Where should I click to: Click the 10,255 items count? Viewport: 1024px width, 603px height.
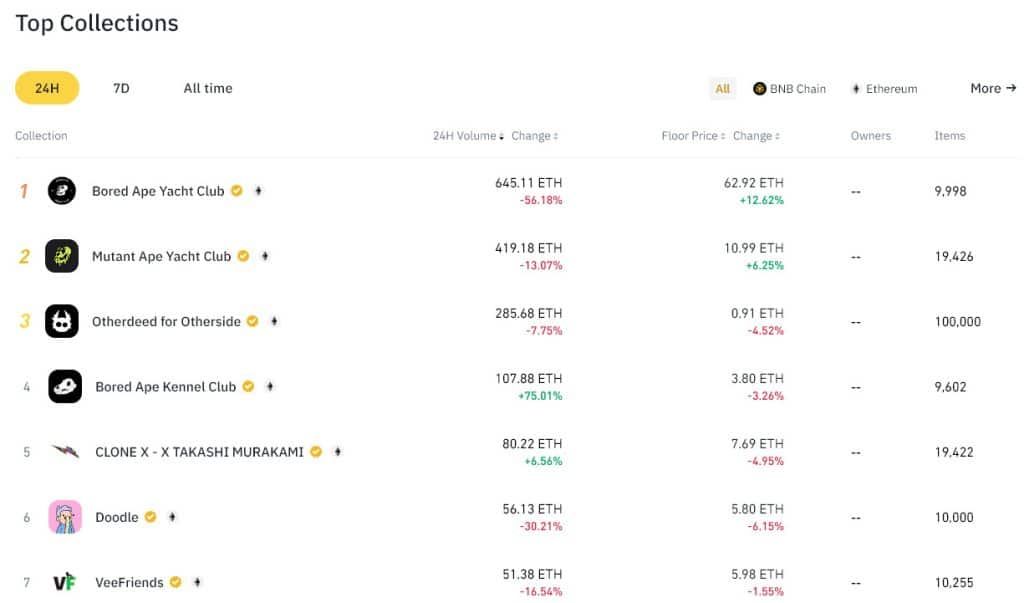[x=953, y=582]
